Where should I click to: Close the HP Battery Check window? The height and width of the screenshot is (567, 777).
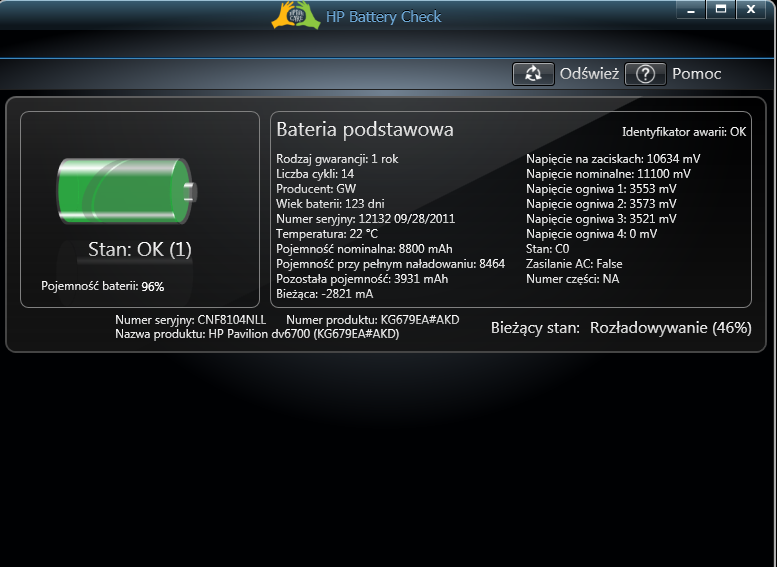click(x=751, y=9)
